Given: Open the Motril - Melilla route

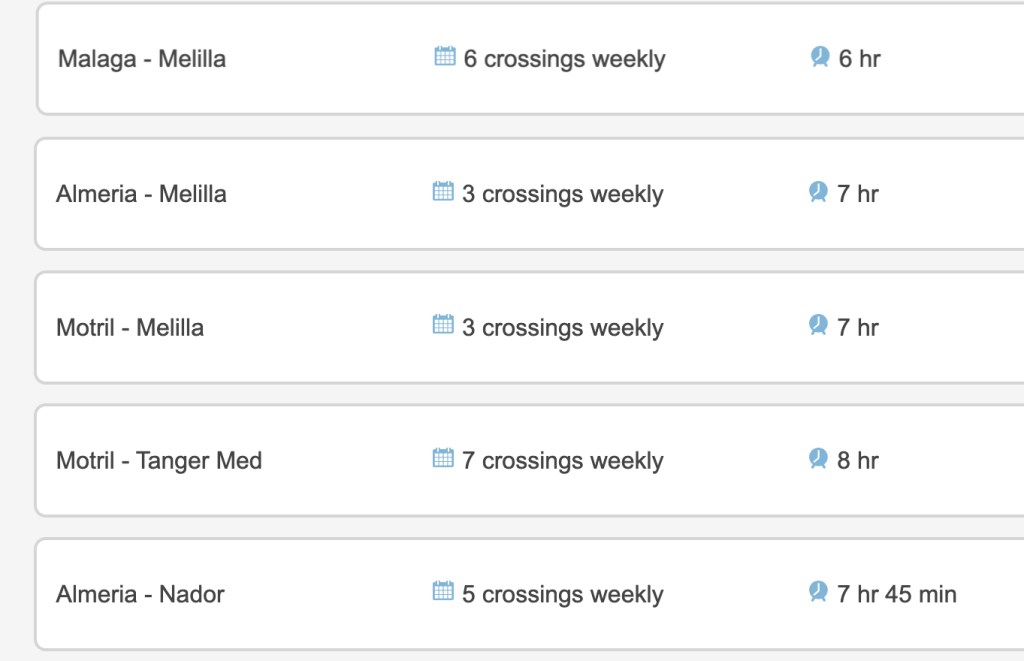Looking at the screenshot, I should (130, 328).
